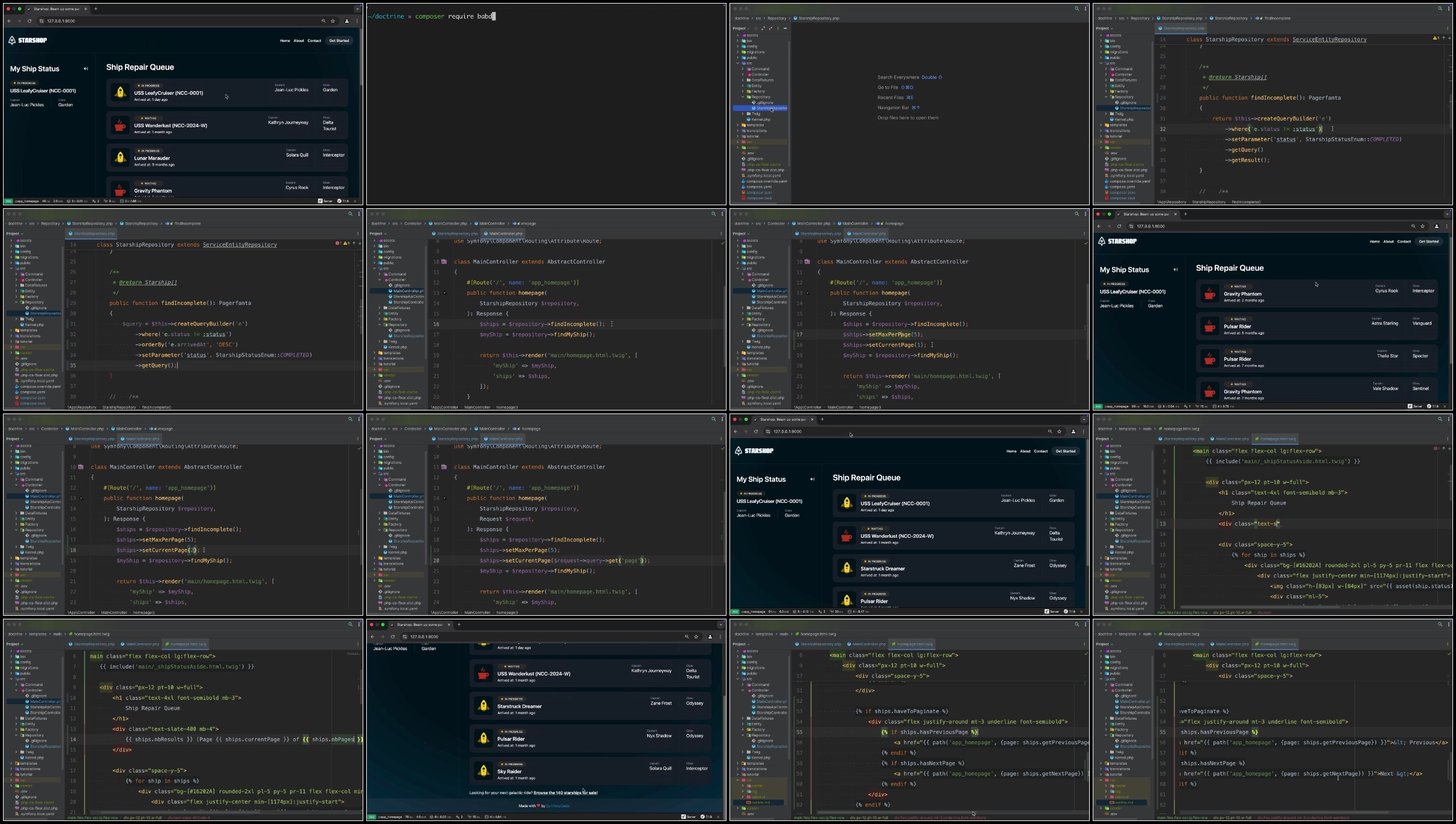Click Expand All icon in Project panel toolbar
Screen dimensions: 1456x824
point(763,28)
